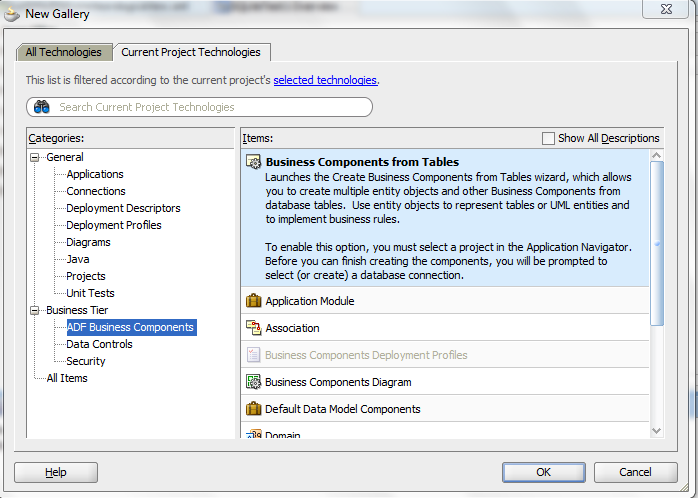Focus the Search Current Project Technologies field

[199, 107]
